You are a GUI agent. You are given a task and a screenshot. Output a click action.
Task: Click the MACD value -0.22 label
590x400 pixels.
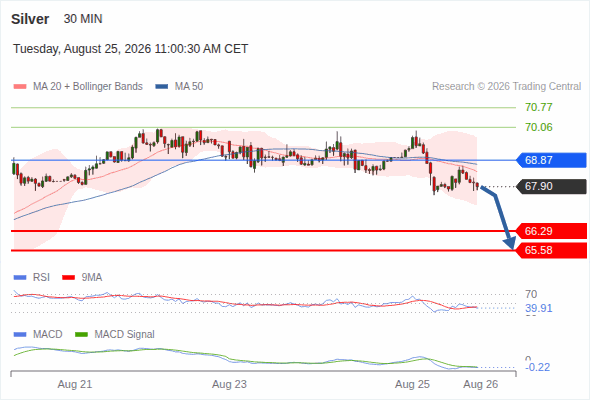click(x=537, y=367)
